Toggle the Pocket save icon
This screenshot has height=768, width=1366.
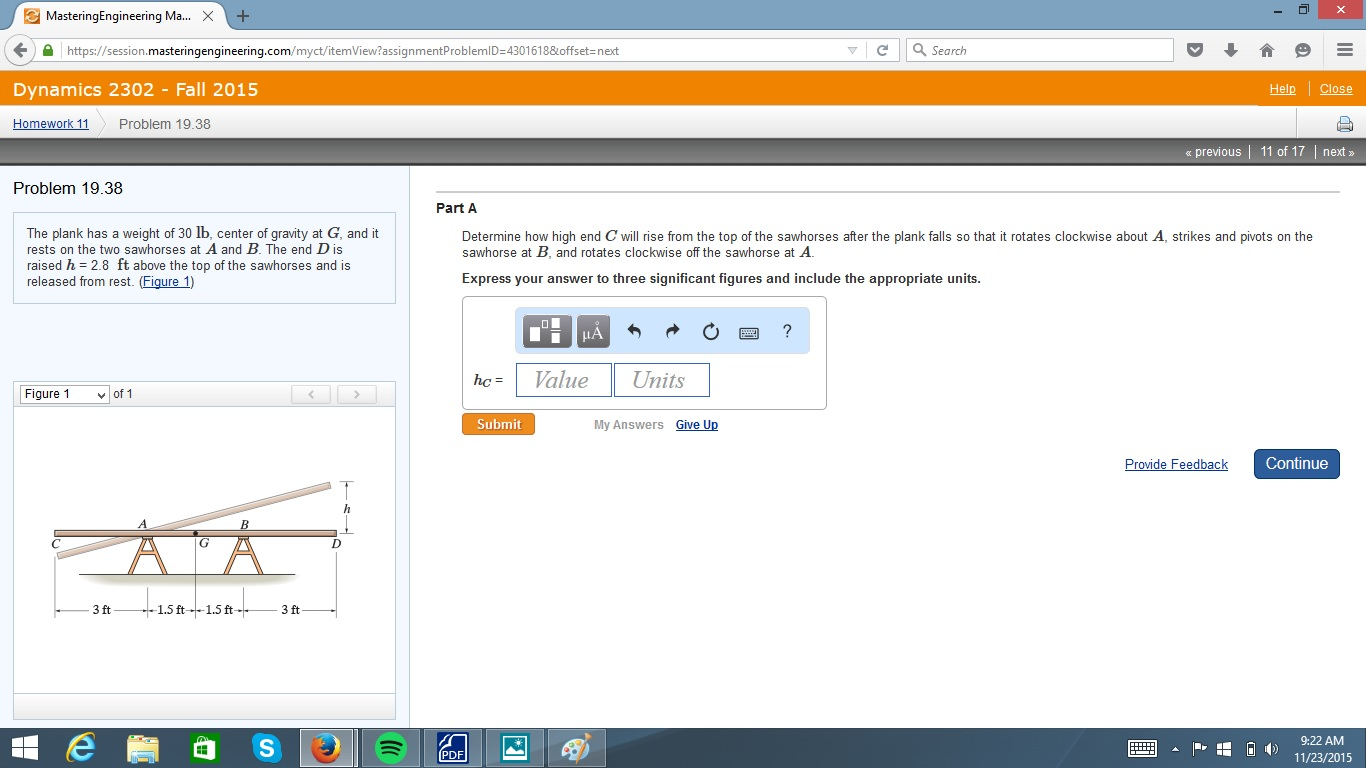tap(1194, 49)
